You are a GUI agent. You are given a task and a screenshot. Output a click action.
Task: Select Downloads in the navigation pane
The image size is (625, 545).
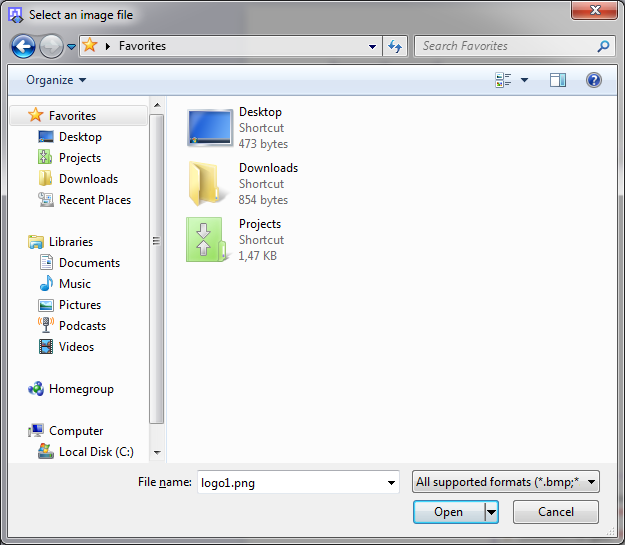[x=88, y=179]
